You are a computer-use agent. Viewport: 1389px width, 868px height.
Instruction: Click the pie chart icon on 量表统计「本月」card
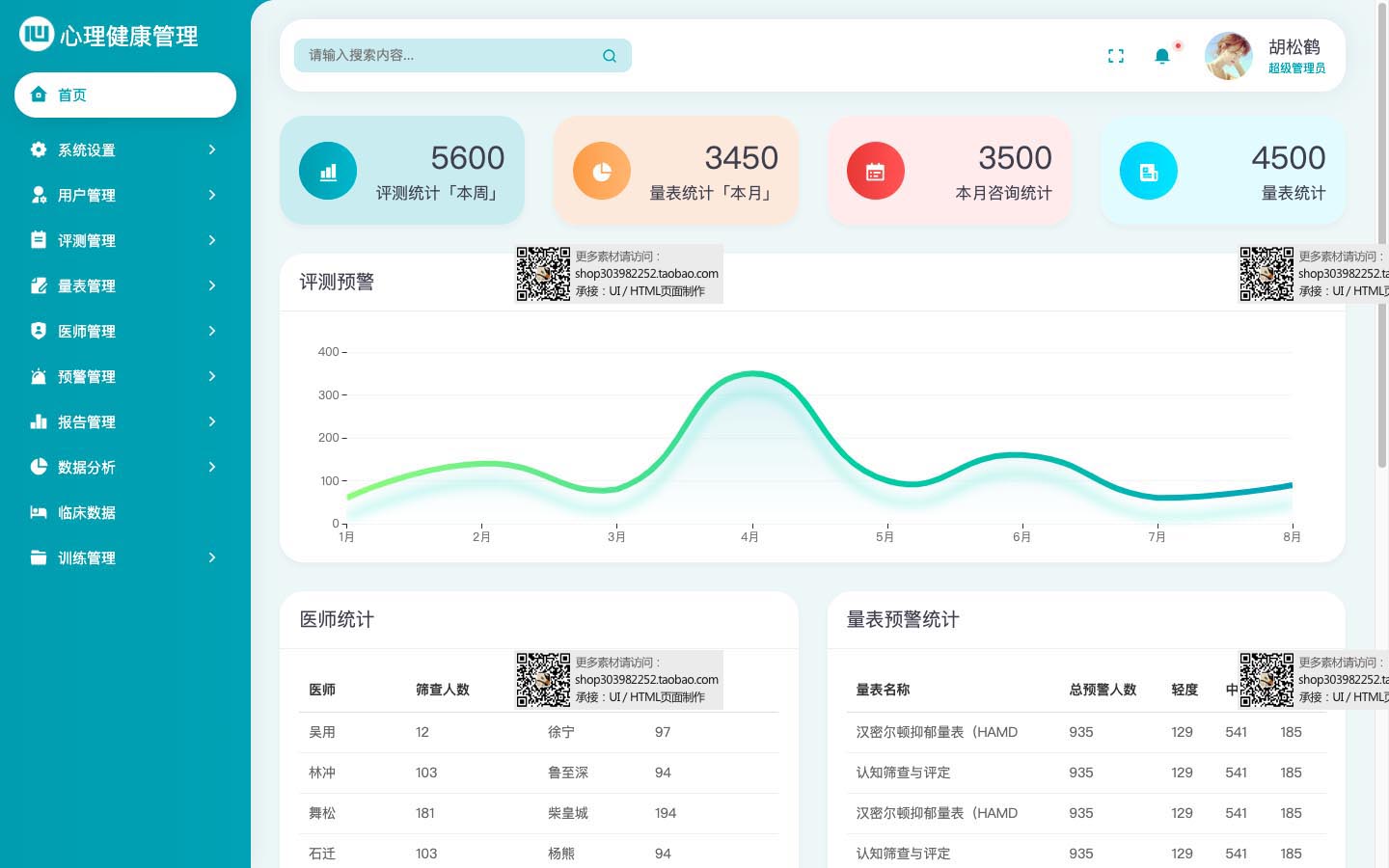[602, 172]
